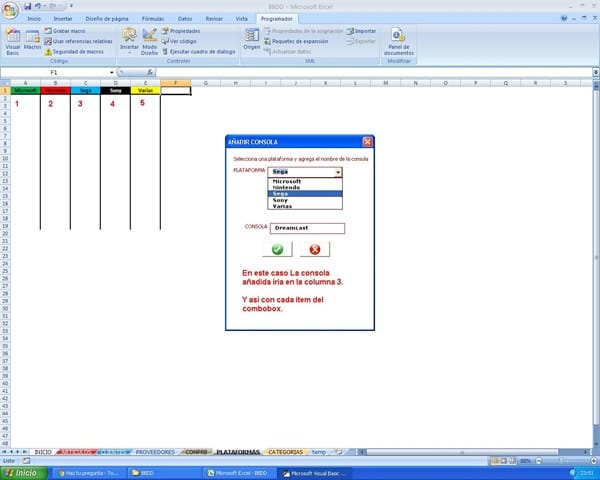Image resolution: width=600 pixels, height=480 pixels.
Task: Open the Visual Basic editor icon
Action: coord(13,36)
